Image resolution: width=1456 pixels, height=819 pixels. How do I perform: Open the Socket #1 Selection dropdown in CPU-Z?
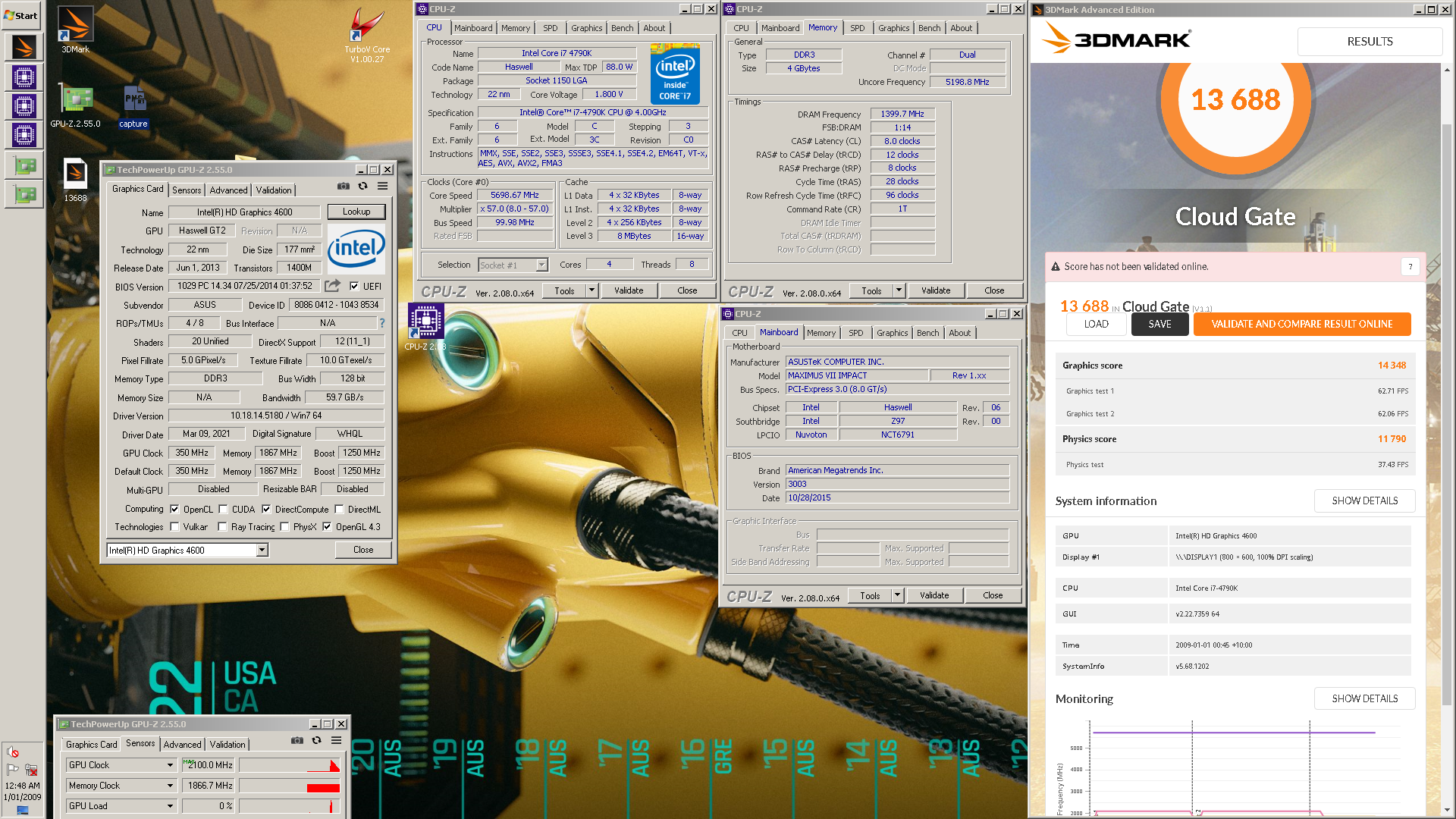(x=513, y=265)
